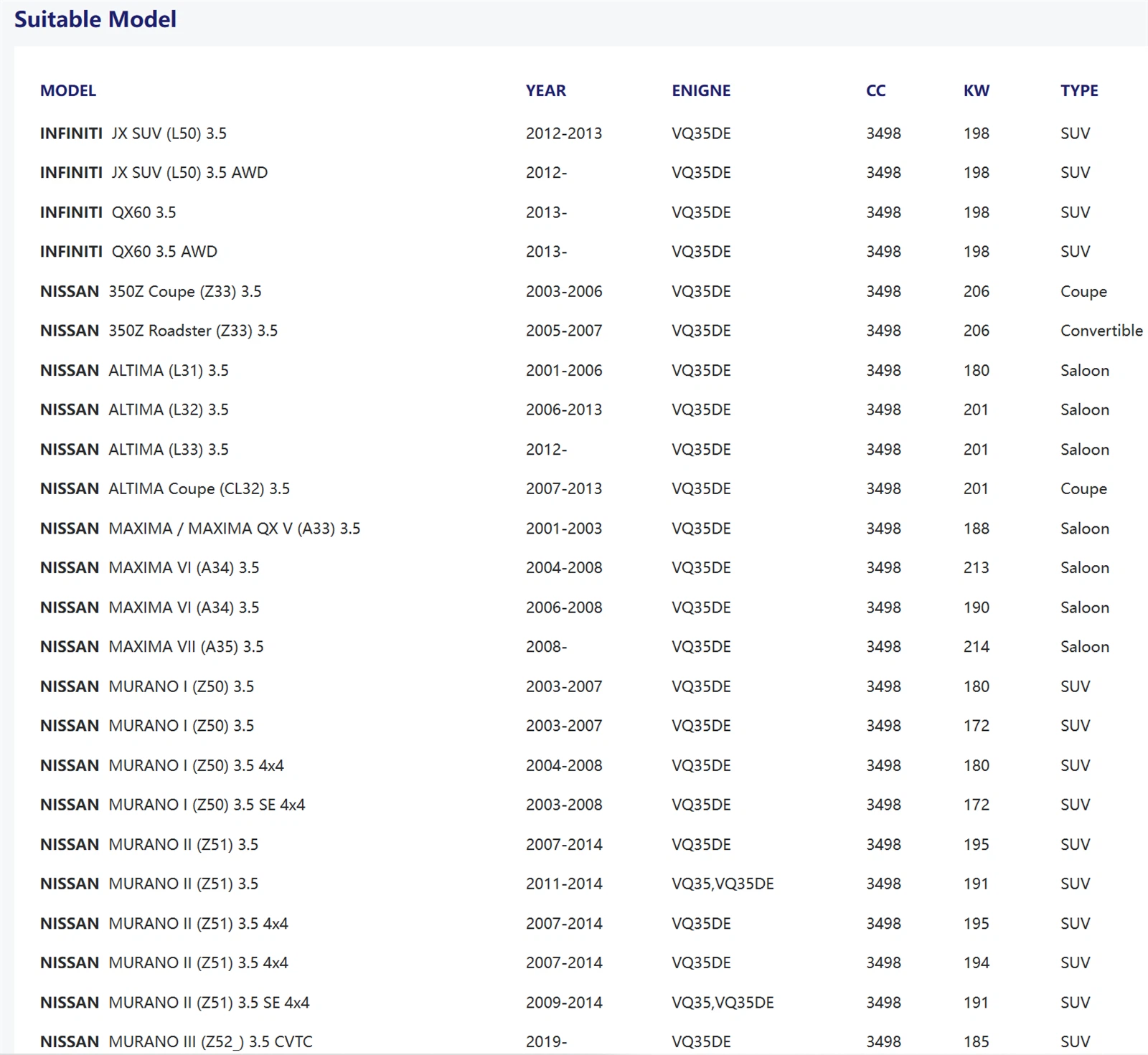Click the MODEL column header
The width and height of the screenshot is (1148, 1055).
click(x=68, y=90)
